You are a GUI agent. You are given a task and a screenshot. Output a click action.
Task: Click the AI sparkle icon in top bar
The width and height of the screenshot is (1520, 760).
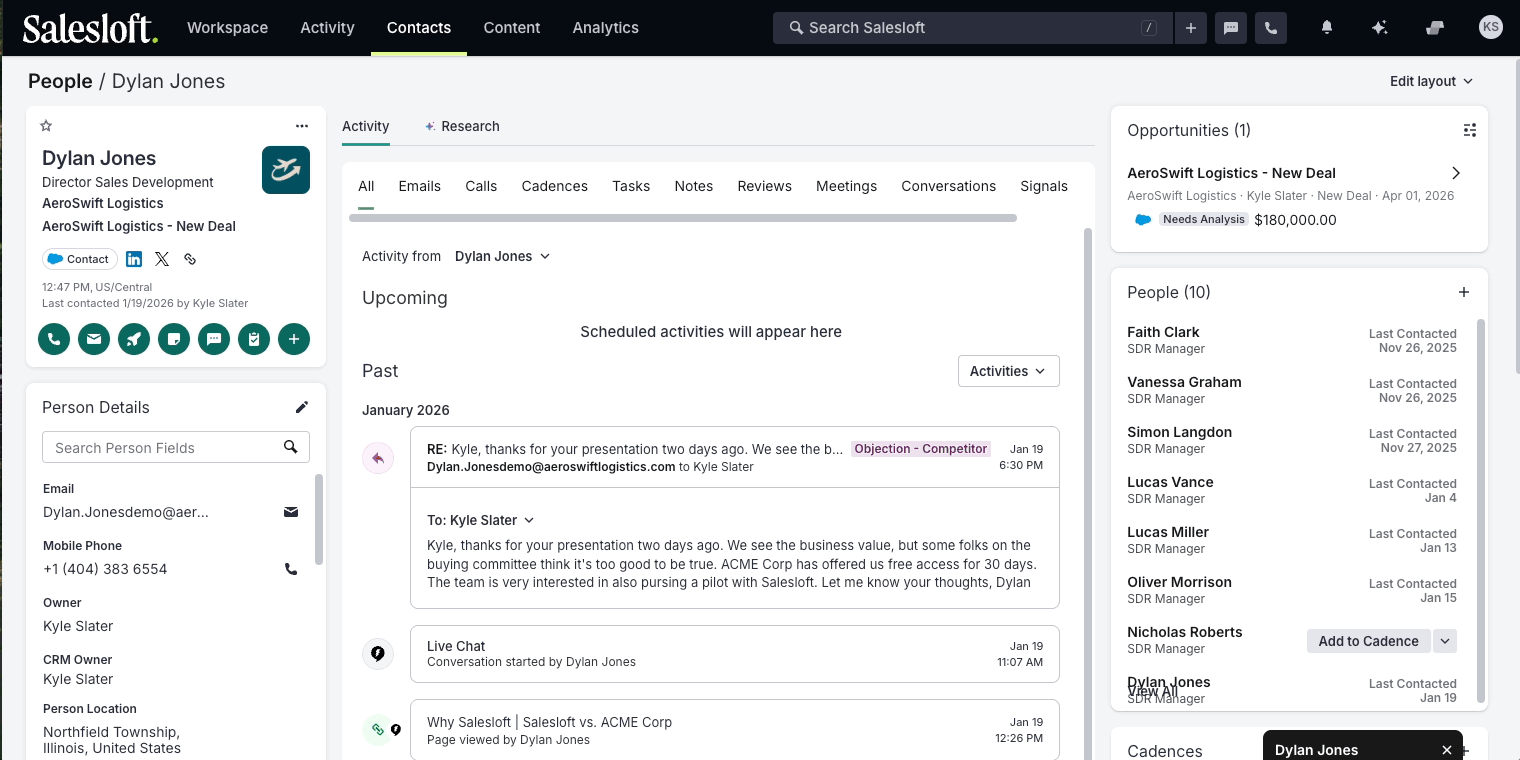[1379, 28]
